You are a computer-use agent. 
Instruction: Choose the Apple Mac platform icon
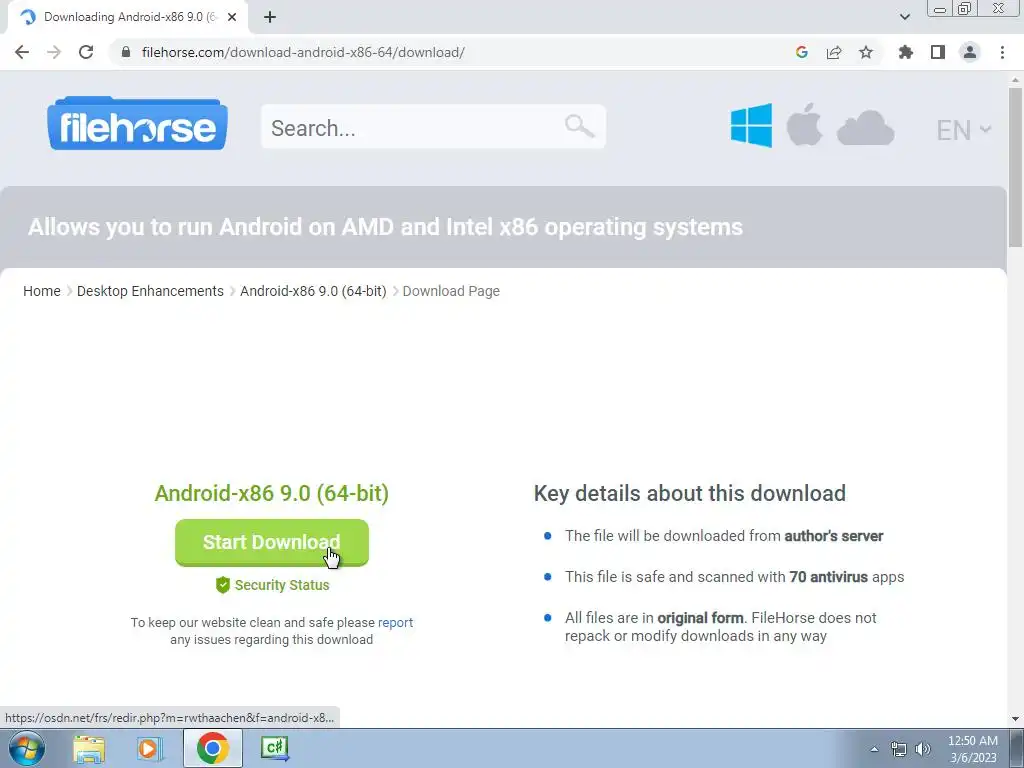pos(804,125)
